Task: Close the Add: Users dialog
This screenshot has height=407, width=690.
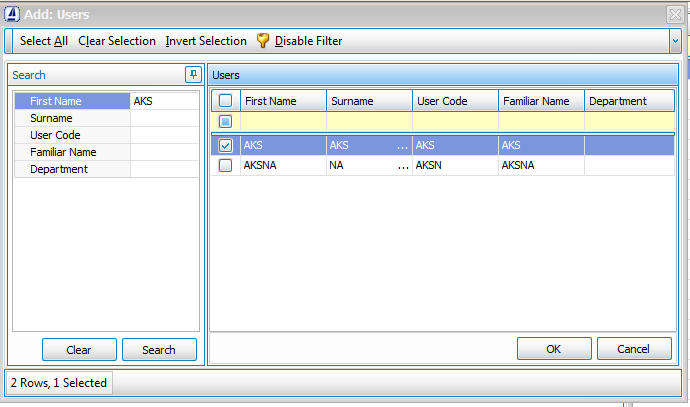Action: pos(675,14)
